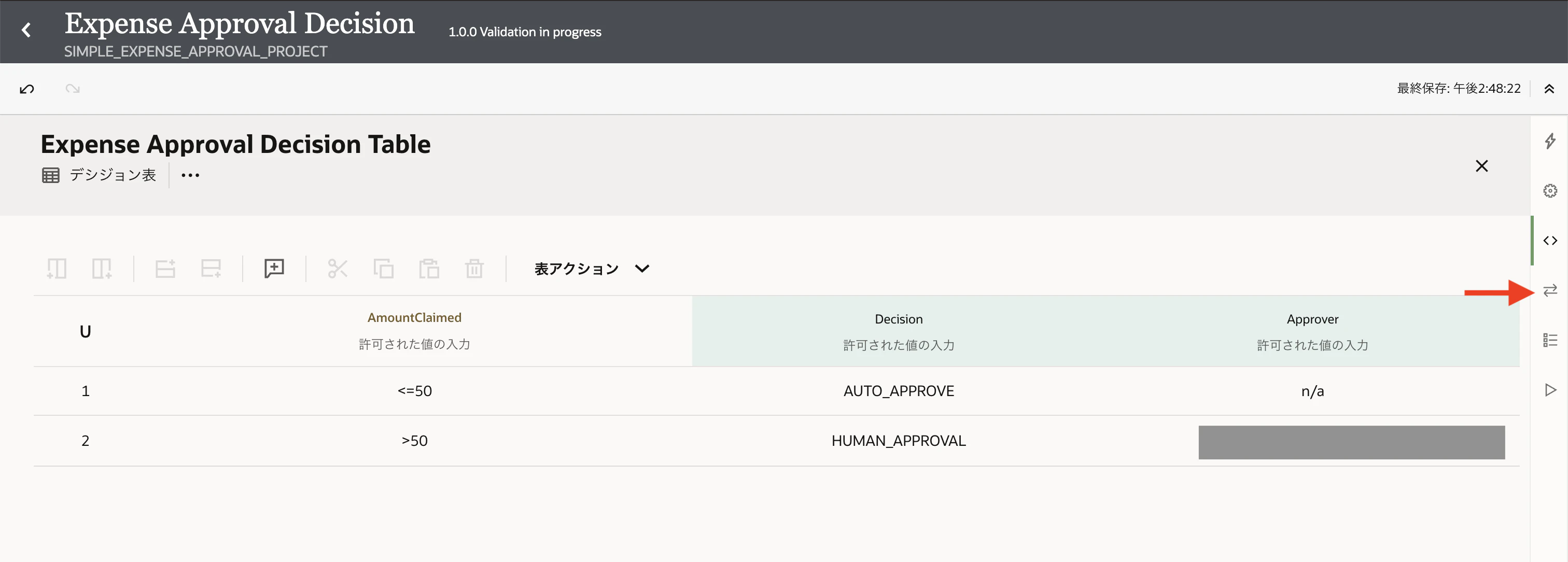Copy selection icon in toolbar
Screen dimensions: 1568x562
(x=384, y=269)
